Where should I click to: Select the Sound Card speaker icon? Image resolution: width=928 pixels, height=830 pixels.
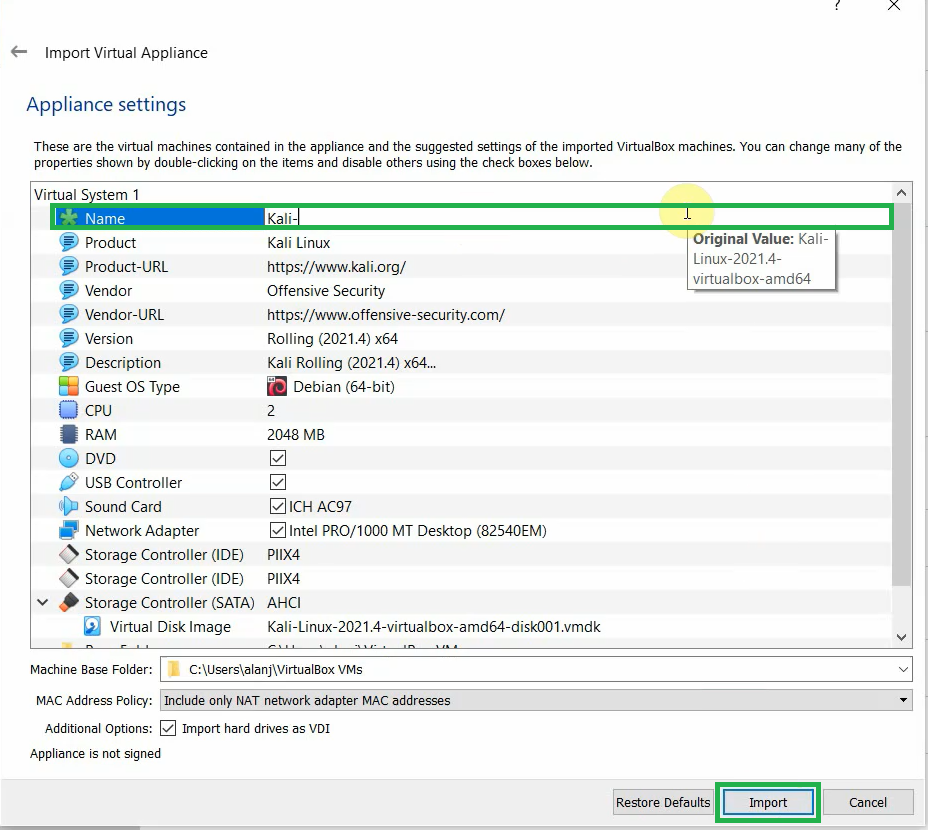point(67,506)
